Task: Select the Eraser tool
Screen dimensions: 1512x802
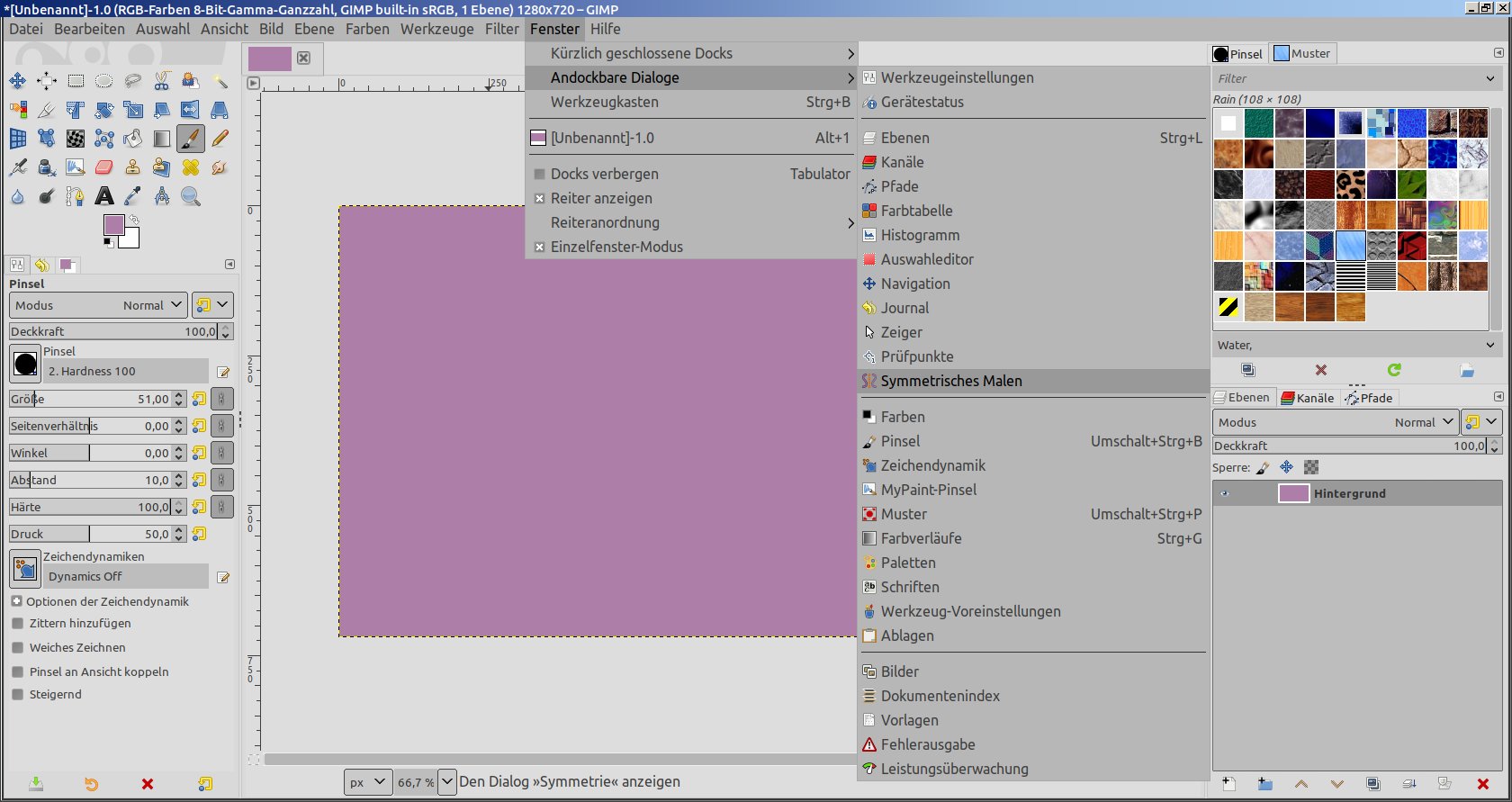Action: pos(104,167)
